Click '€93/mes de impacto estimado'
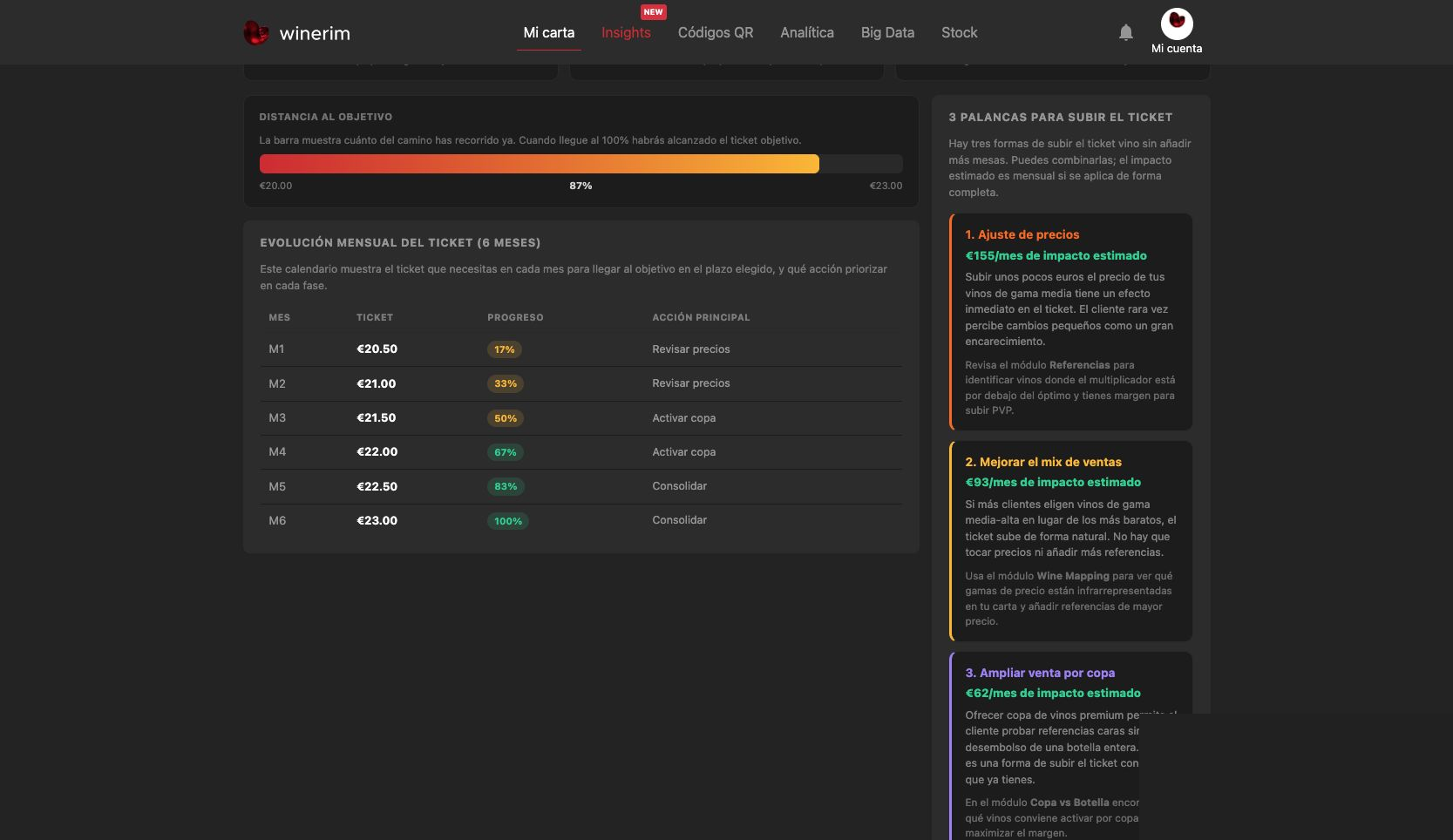This screenshot has width=1453, height=840. [x=1053, y=482]
